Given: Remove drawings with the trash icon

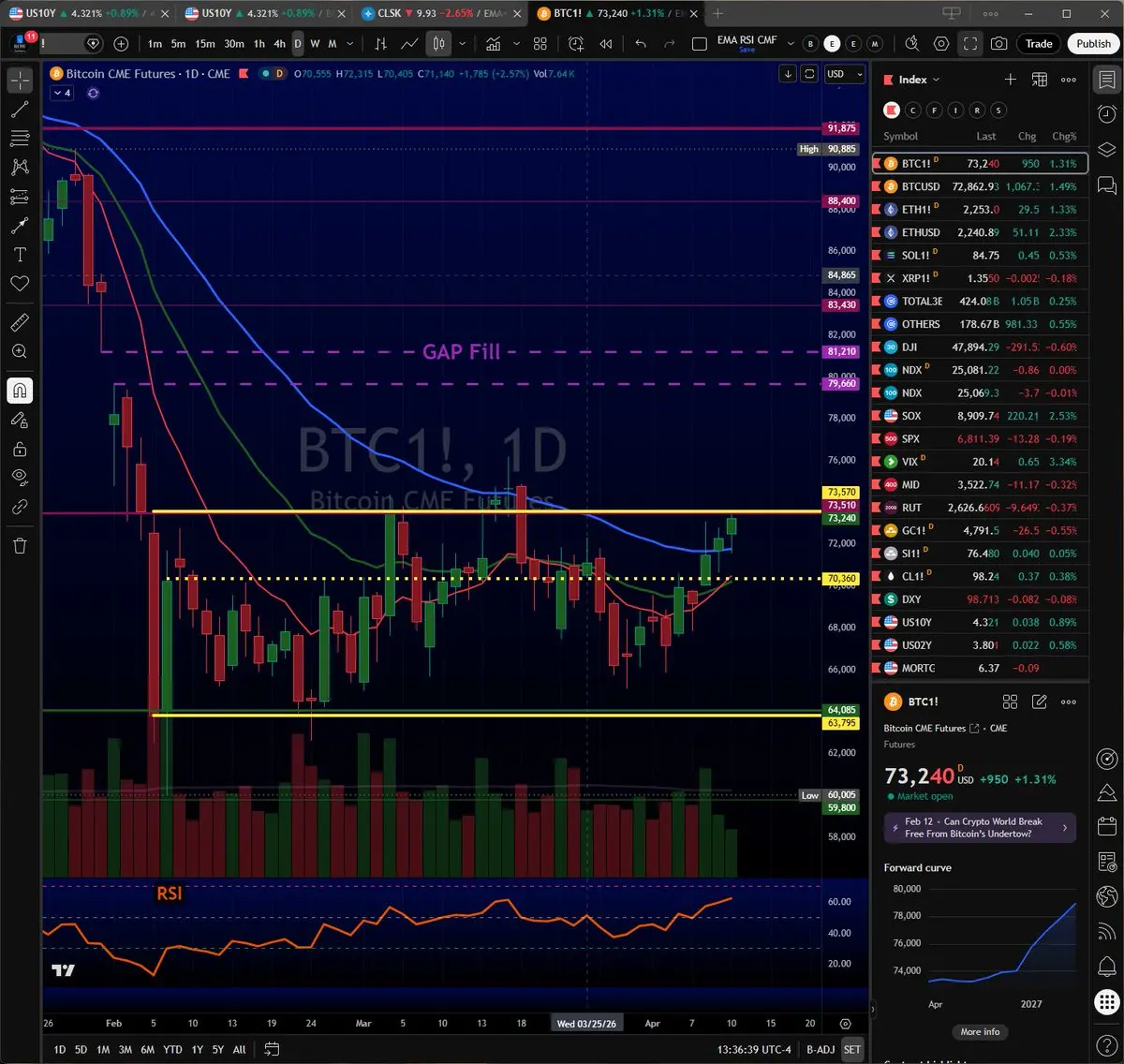Looking at the screenshot, I should [x=20, y=545].
